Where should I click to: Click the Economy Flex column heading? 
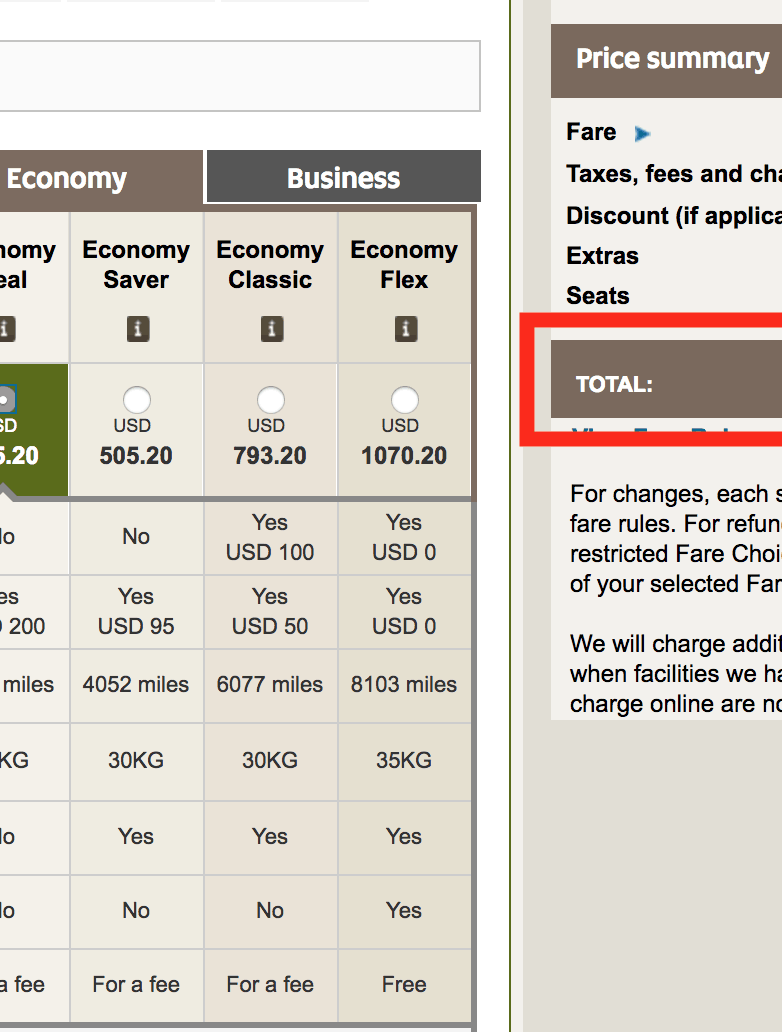coord(404,265)
